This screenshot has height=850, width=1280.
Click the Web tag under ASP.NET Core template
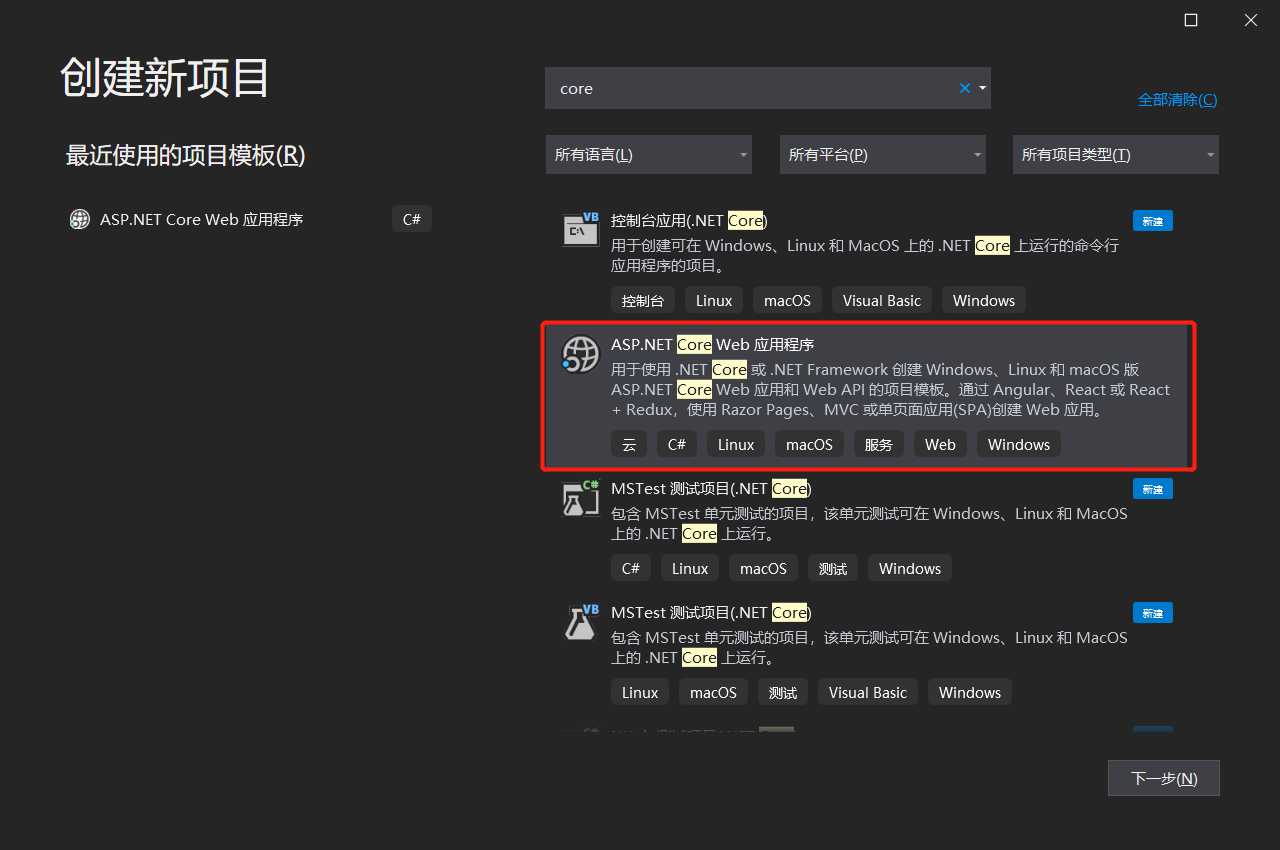point(940,445)
